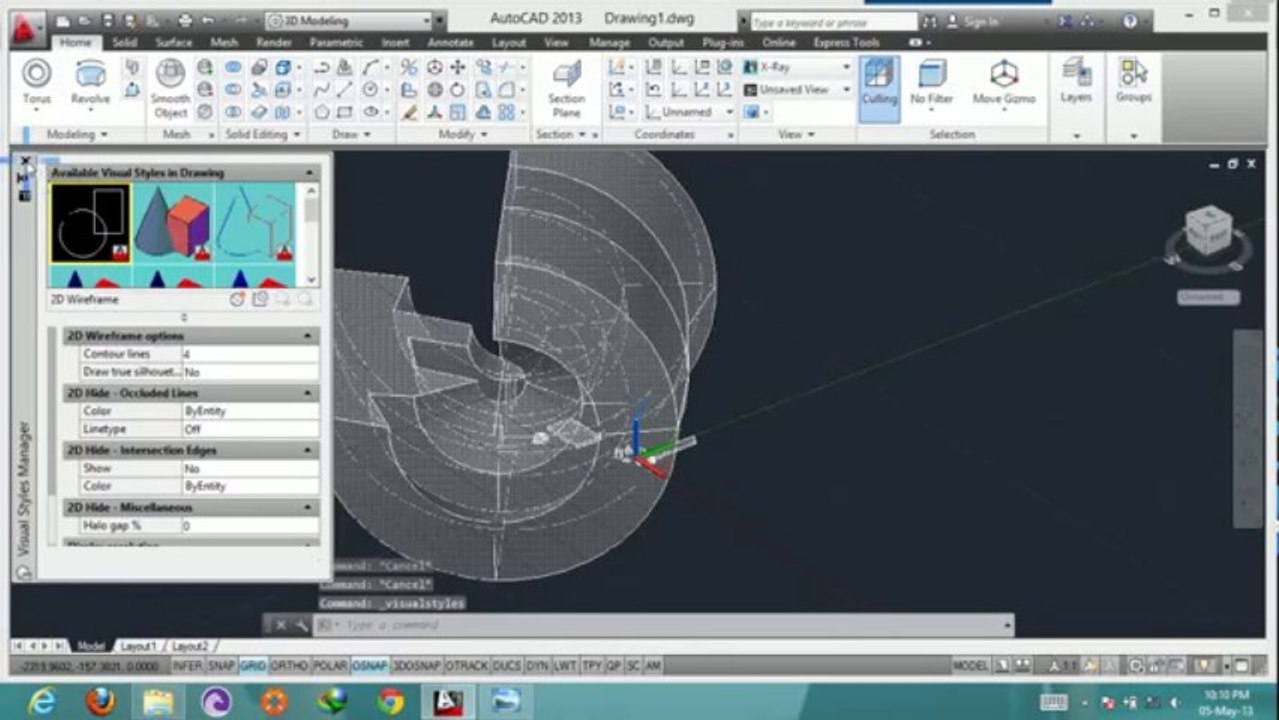The image size is (1279, 720).
Task: Open Chrome from the taskbar
Action: 390,702
